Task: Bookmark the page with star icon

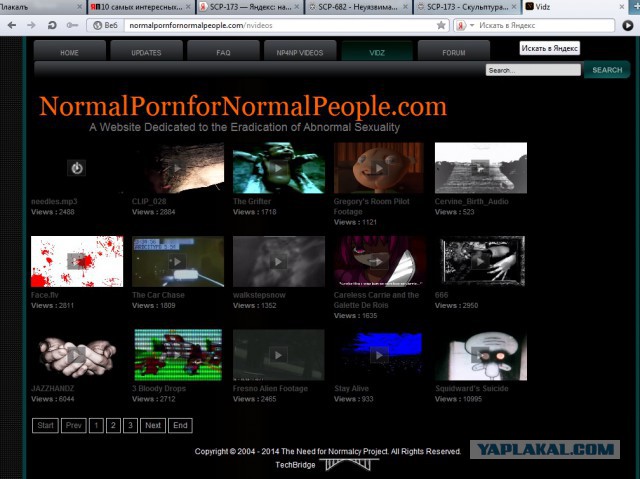Action: point(441,25)
